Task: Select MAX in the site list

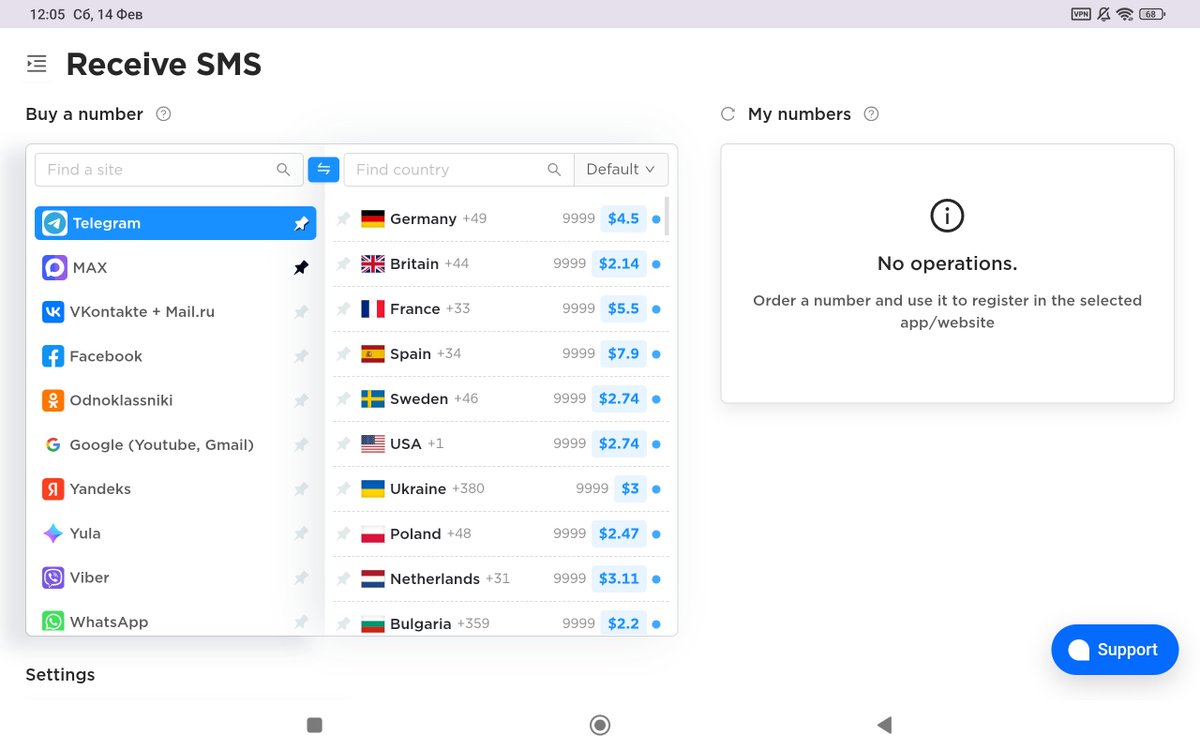Action: coord(175,268)
